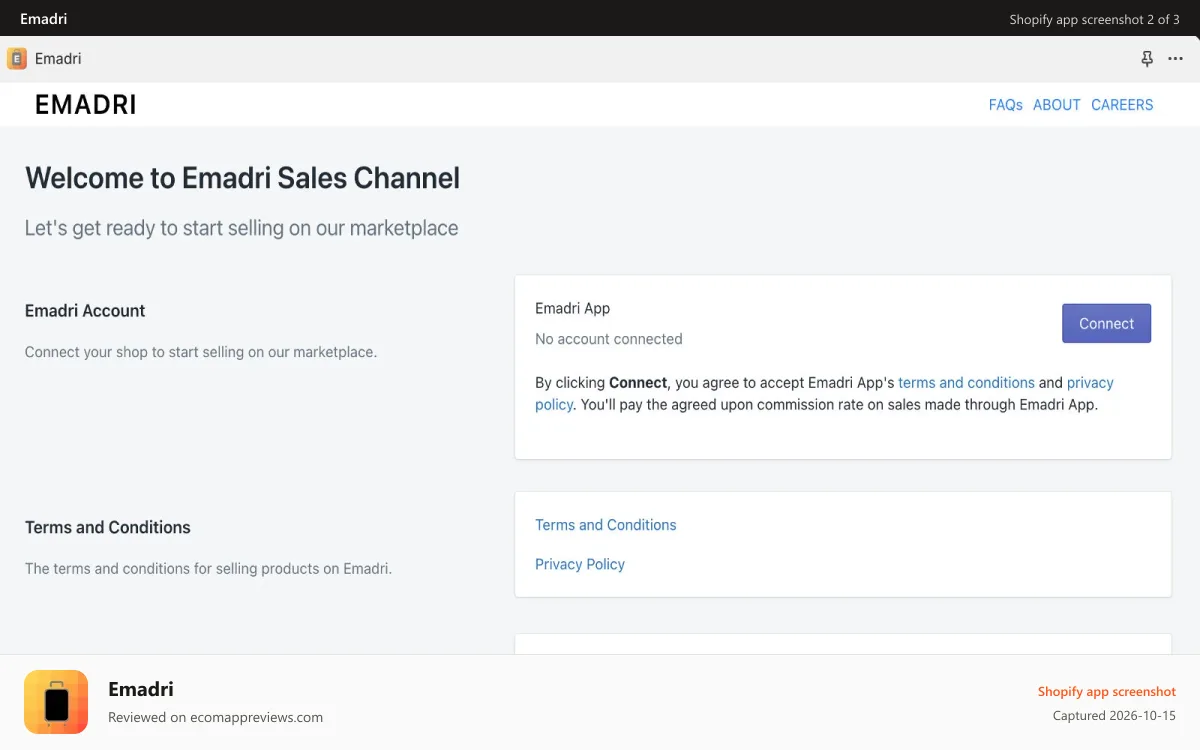Click 'Terms and Conditions' section heading
The image size is (1200, 750).
[x=108, y=527]
